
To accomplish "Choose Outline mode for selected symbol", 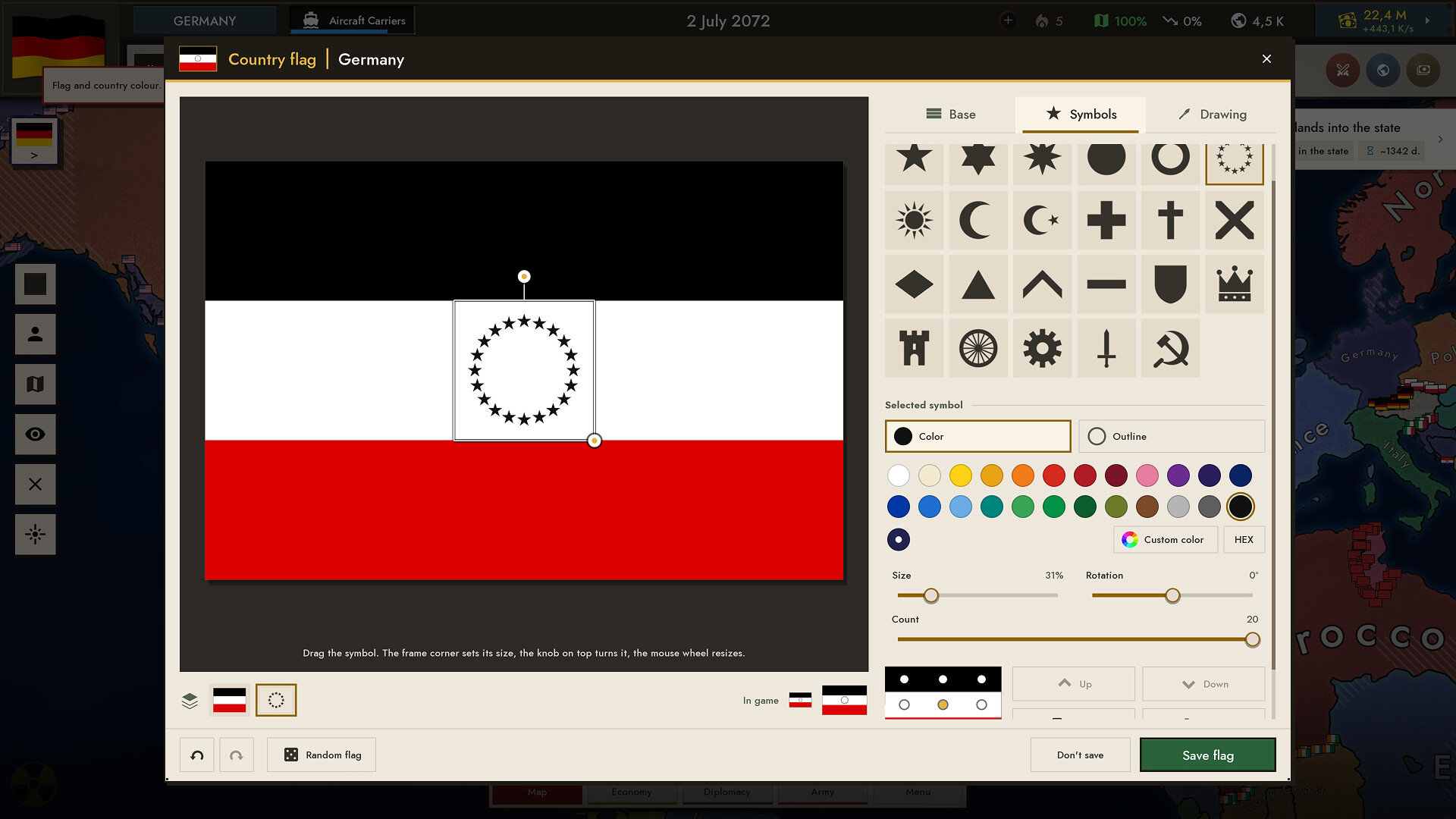I will pos(1172,436).
